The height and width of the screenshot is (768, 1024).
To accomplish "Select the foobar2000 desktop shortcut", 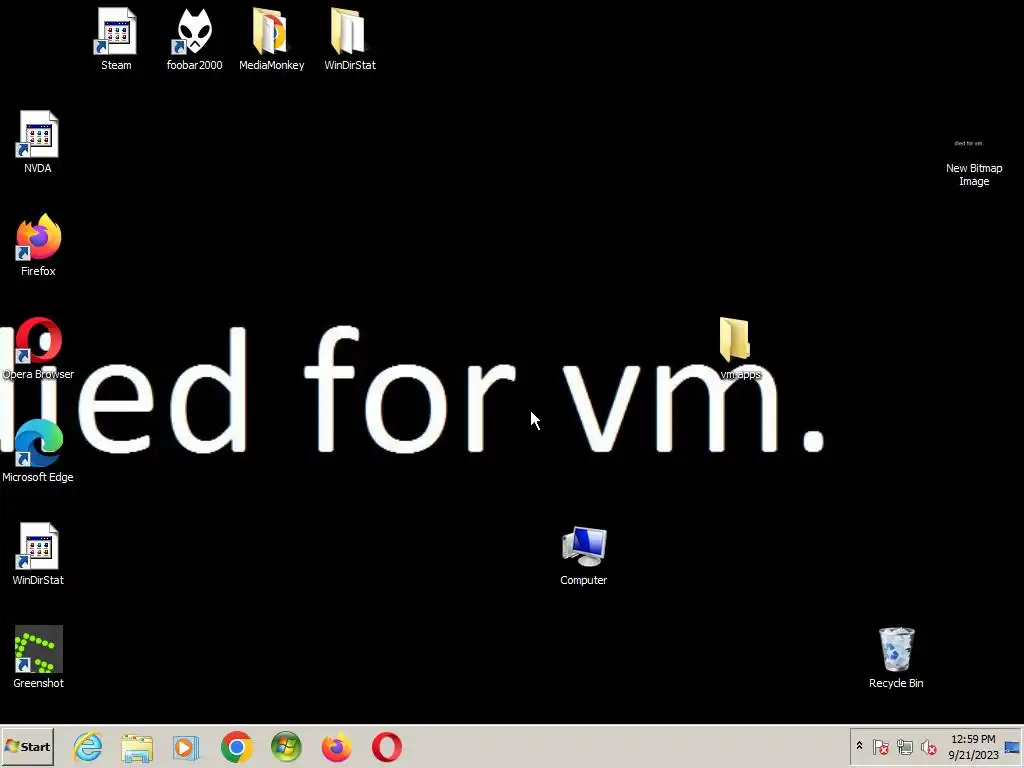I will click(194, 39).
